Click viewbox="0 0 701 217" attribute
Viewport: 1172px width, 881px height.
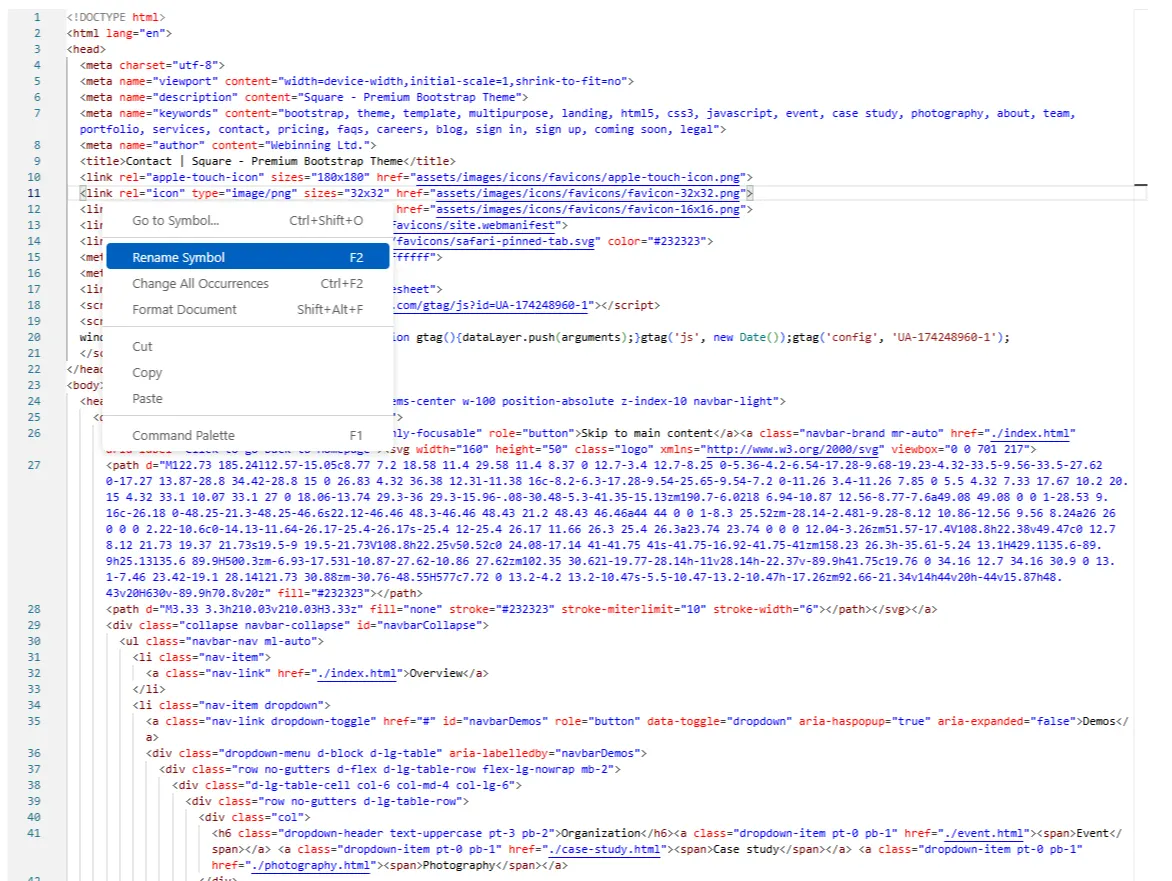960,449
